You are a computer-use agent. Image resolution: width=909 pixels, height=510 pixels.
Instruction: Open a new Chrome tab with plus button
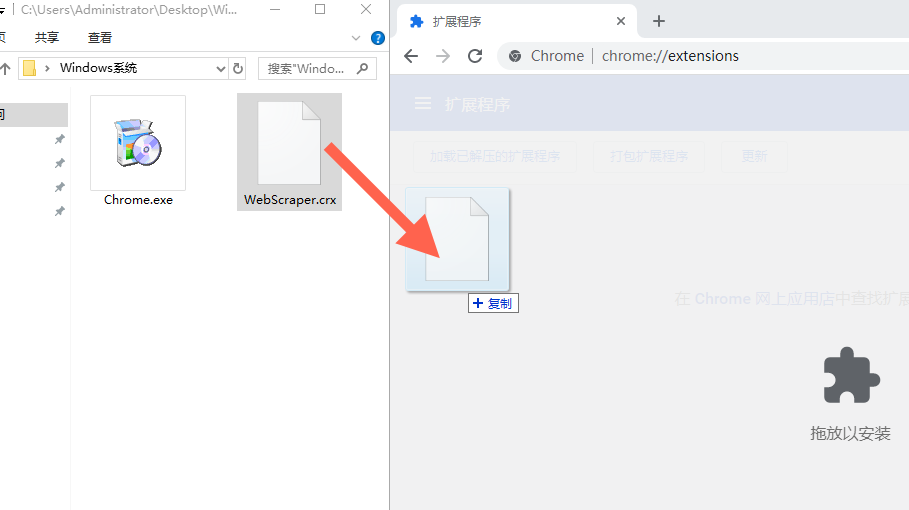tap(658, 21)
